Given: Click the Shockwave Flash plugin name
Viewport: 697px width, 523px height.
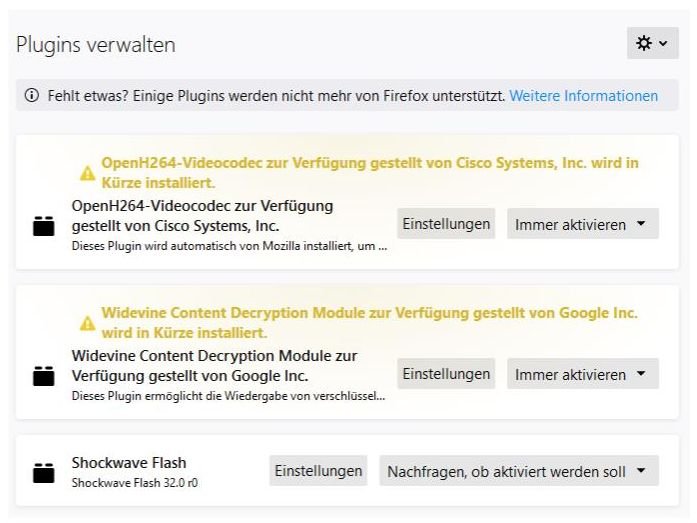Looking at the screenshot, I should (x=129, y=463).
